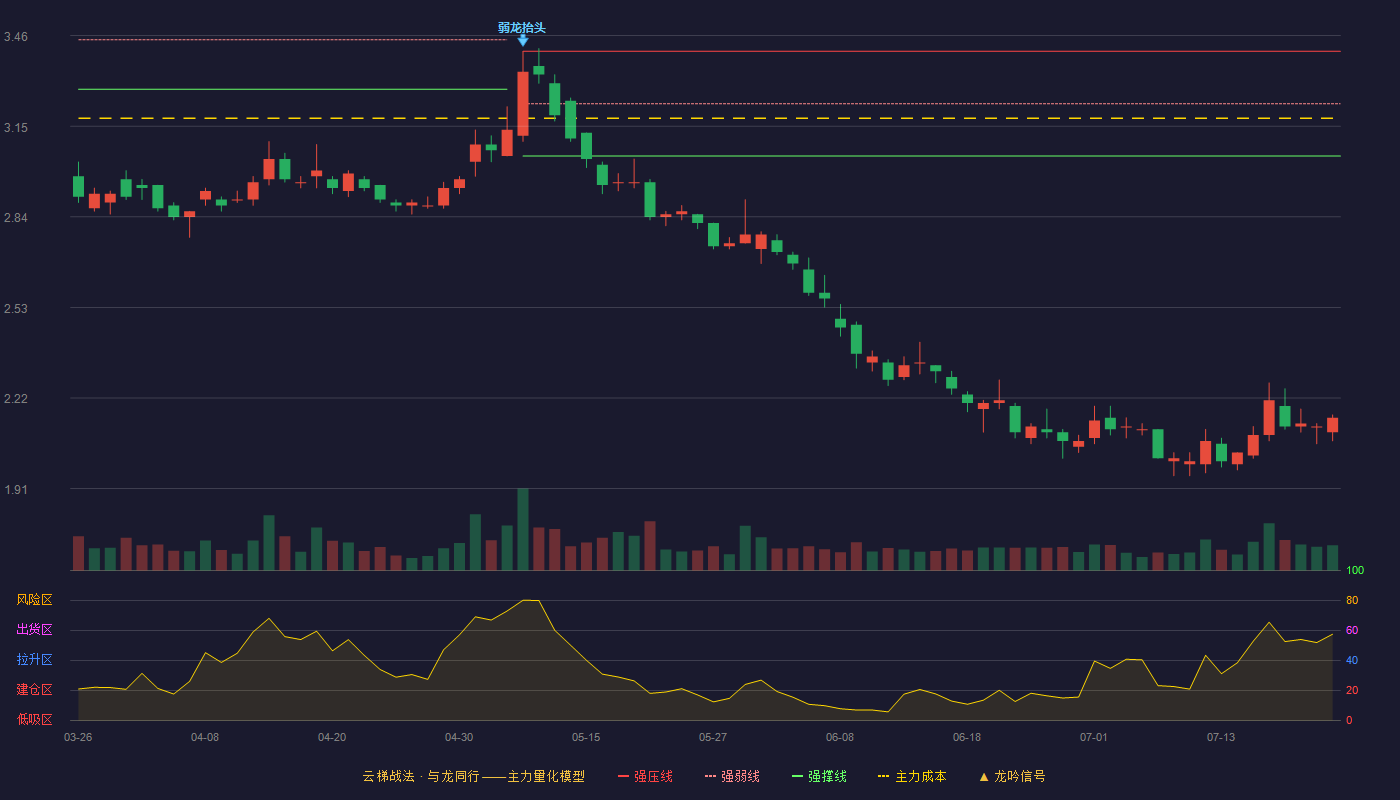Toggle the 强弱线 legend entry

point(732,776)
